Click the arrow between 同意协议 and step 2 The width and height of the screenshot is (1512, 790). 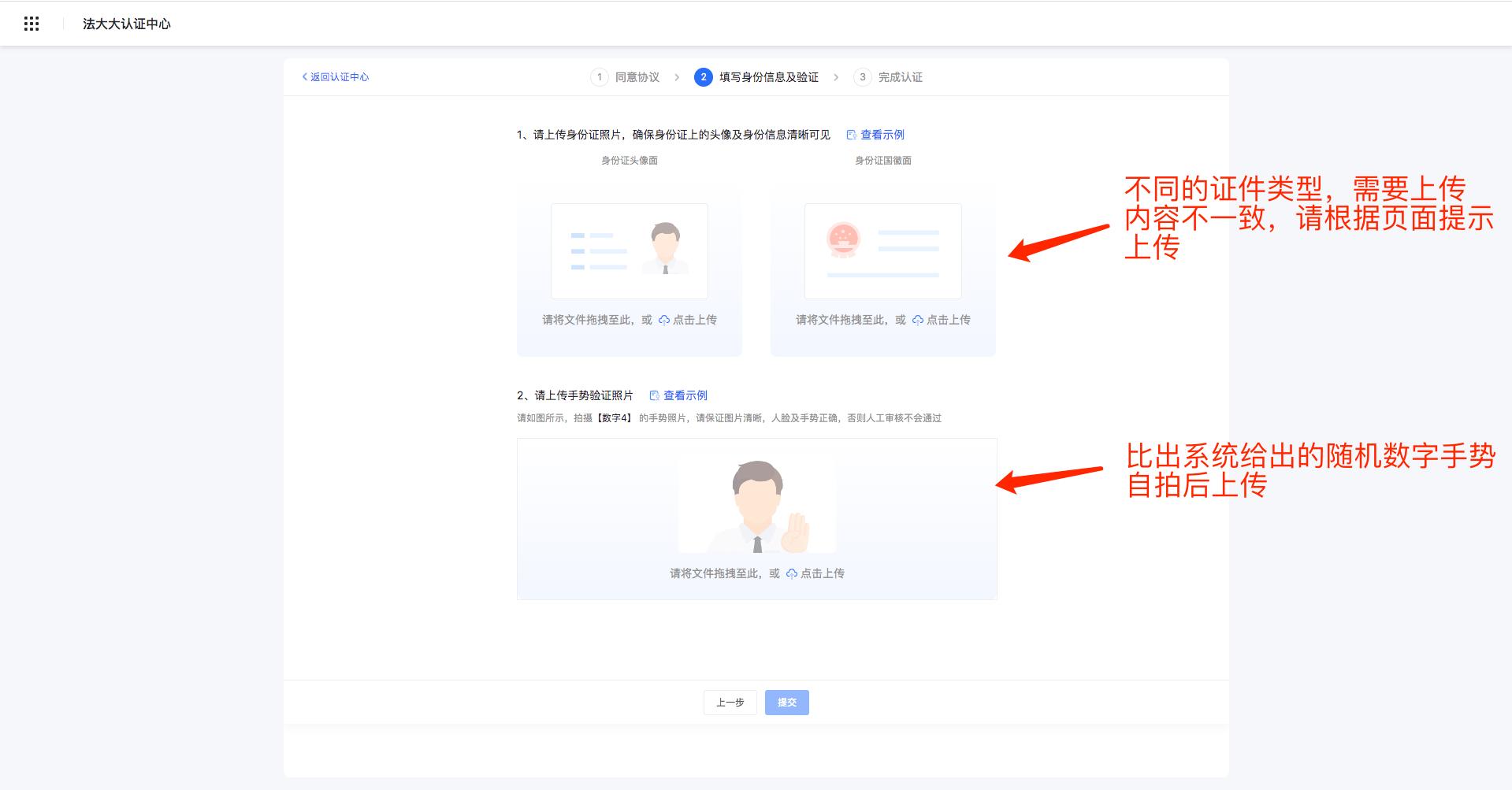click(x=677, y=77)
